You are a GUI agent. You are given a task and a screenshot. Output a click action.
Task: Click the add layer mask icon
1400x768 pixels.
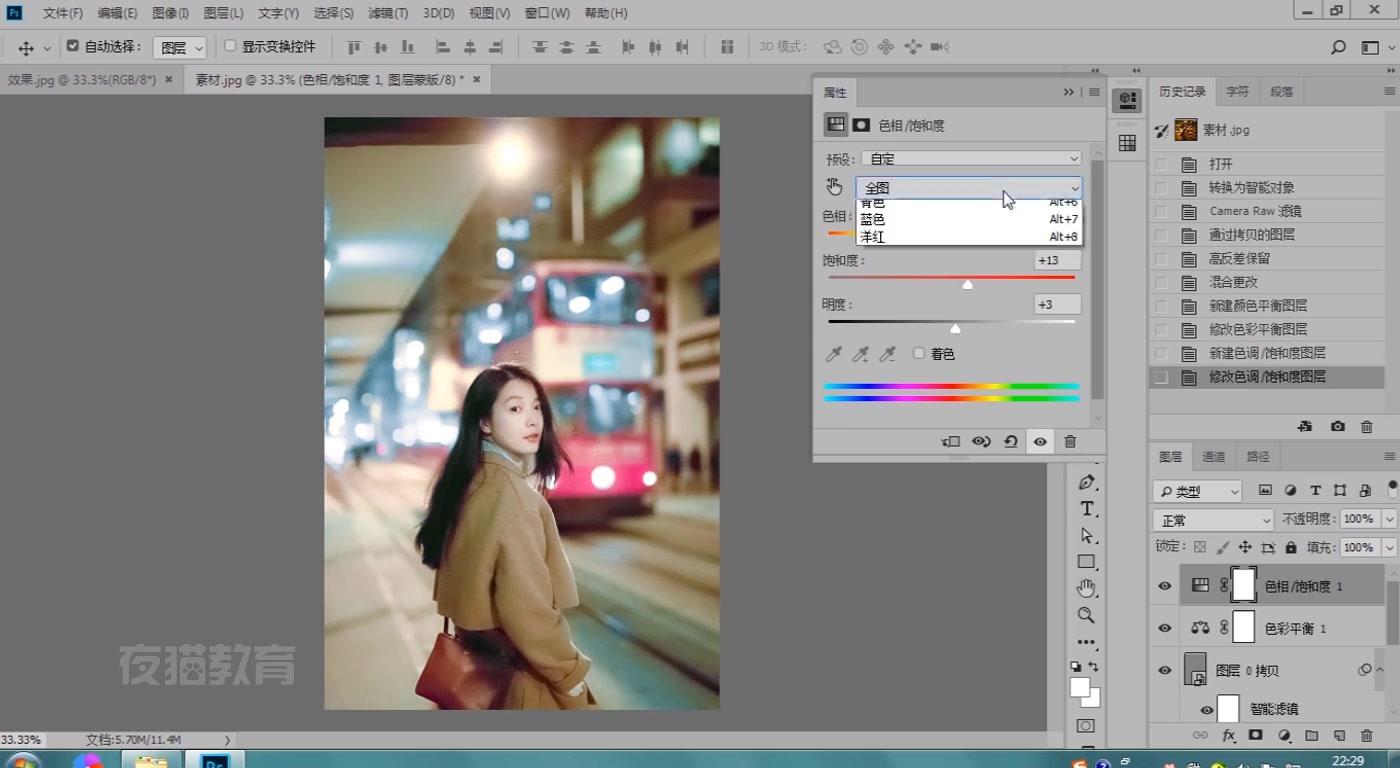point(1255,736)
